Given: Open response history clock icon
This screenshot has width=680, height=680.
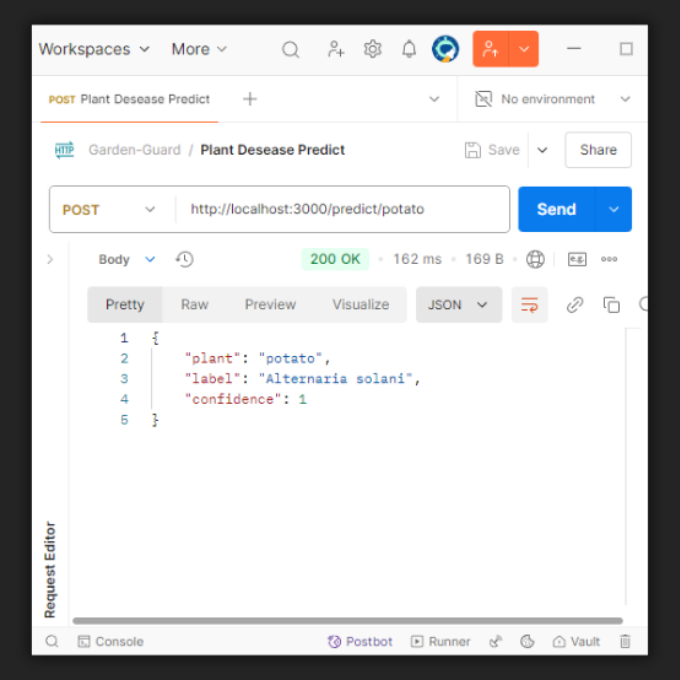Looking at the screenshot, I should click(184, 259).
